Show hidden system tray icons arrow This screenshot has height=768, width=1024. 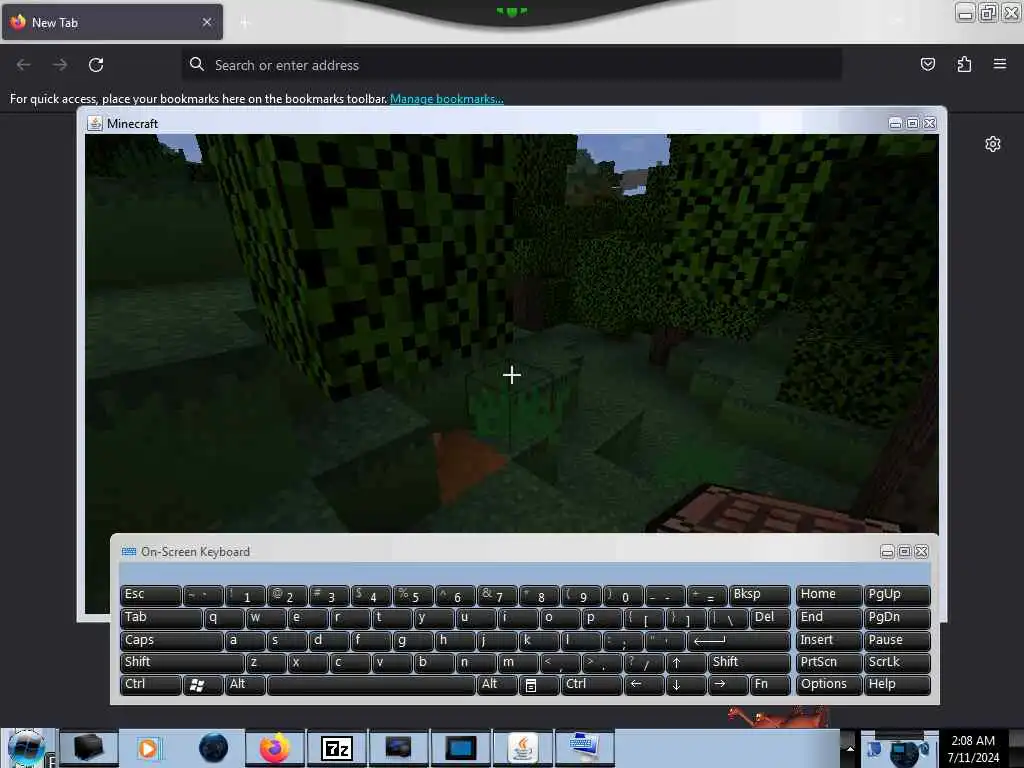pos(850,748)
